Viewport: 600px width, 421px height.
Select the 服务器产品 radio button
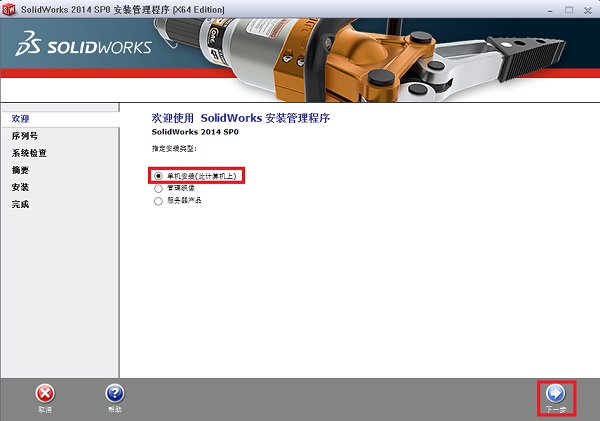[x=158, y=201]
